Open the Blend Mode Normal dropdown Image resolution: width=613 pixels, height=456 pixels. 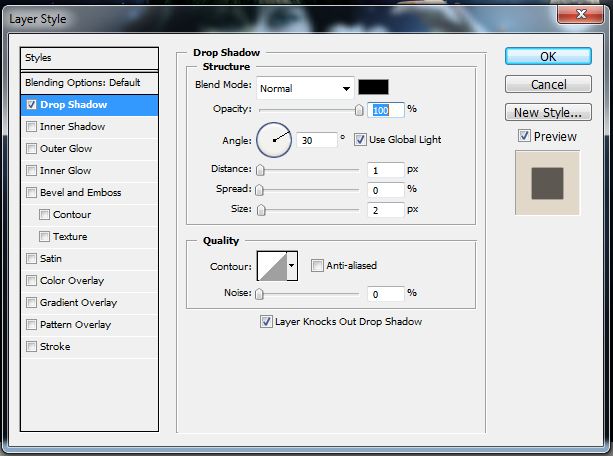(x=305, y=88)
